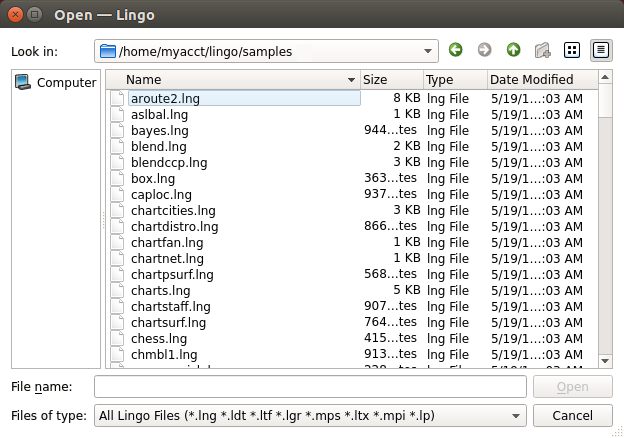Viewport: 624px width, 438px height.
Task: Select file name chartdistro.lng
Action: click(x=175, y=226)
